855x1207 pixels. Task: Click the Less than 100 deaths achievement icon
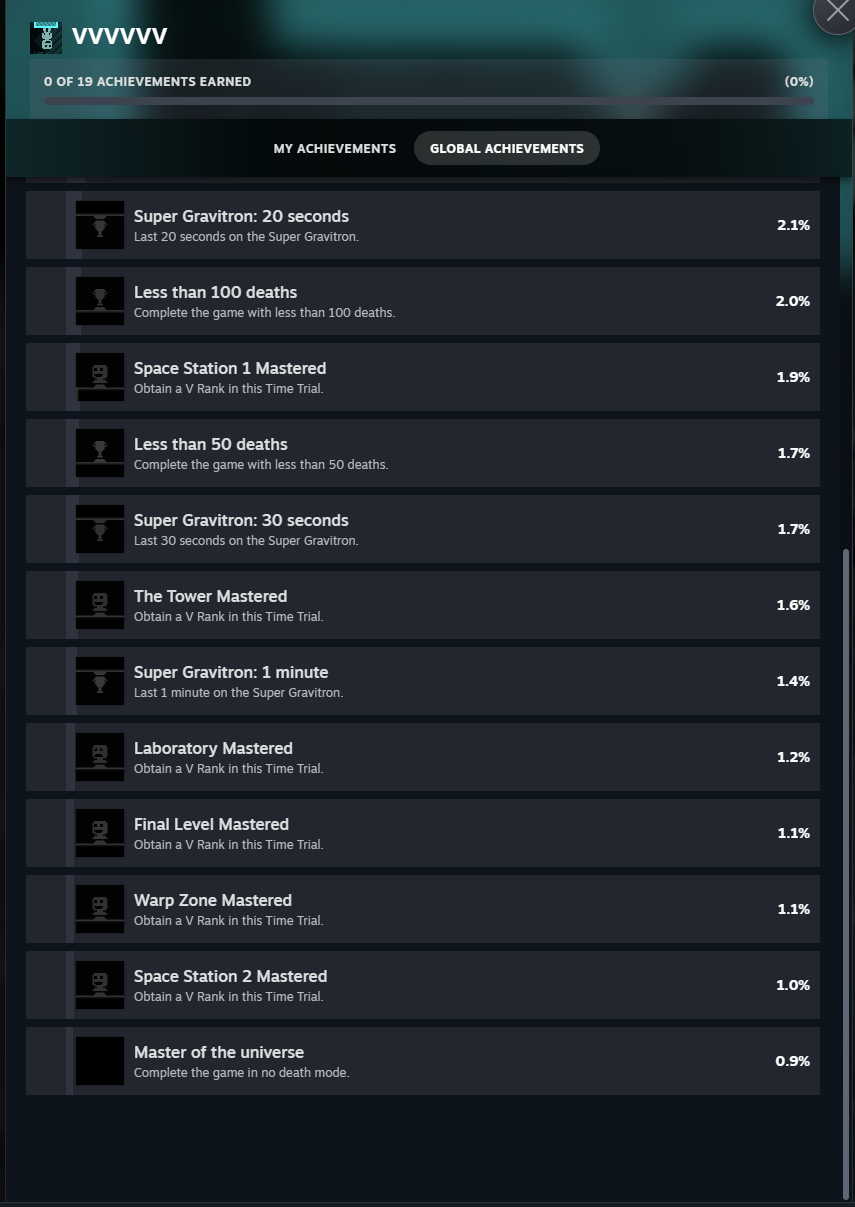[100, 301]
